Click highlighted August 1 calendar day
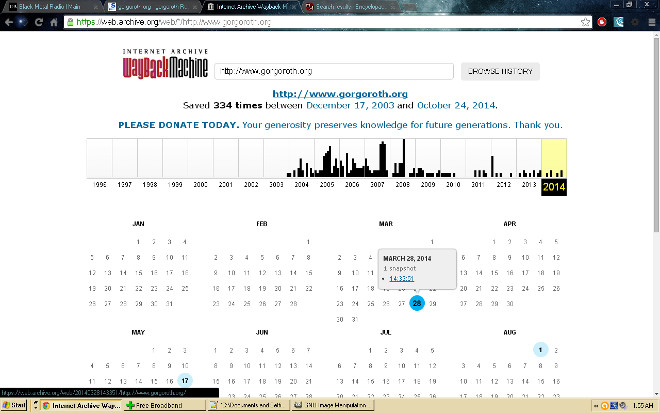Image resolution: width=660 pixels, height=413 pixels. (540, 349)
